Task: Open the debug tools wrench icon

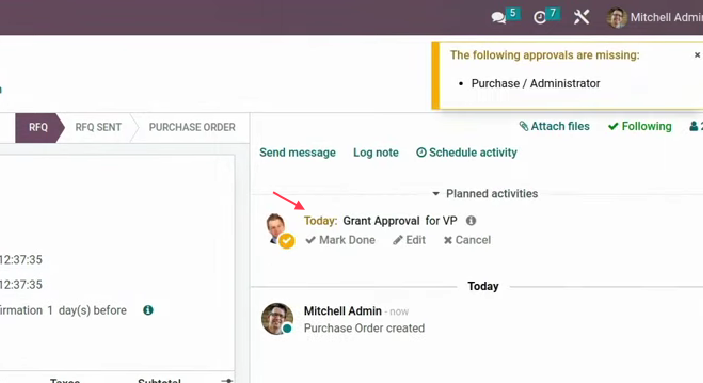Action: (581, 17)
